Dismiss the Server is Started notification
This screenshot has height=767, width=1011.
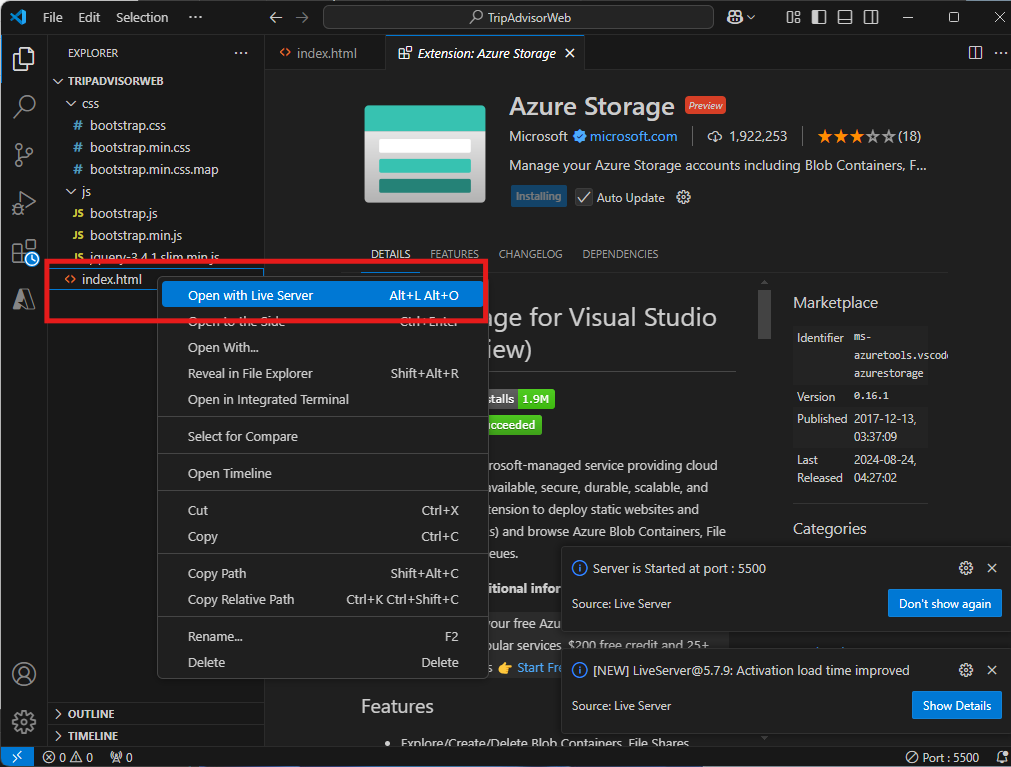[992, 568]
